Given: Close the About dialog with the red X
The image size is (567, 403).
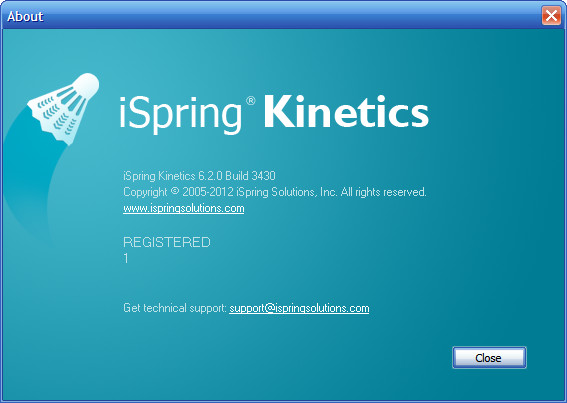Looking at the screenshot, I should click(551, 16).
